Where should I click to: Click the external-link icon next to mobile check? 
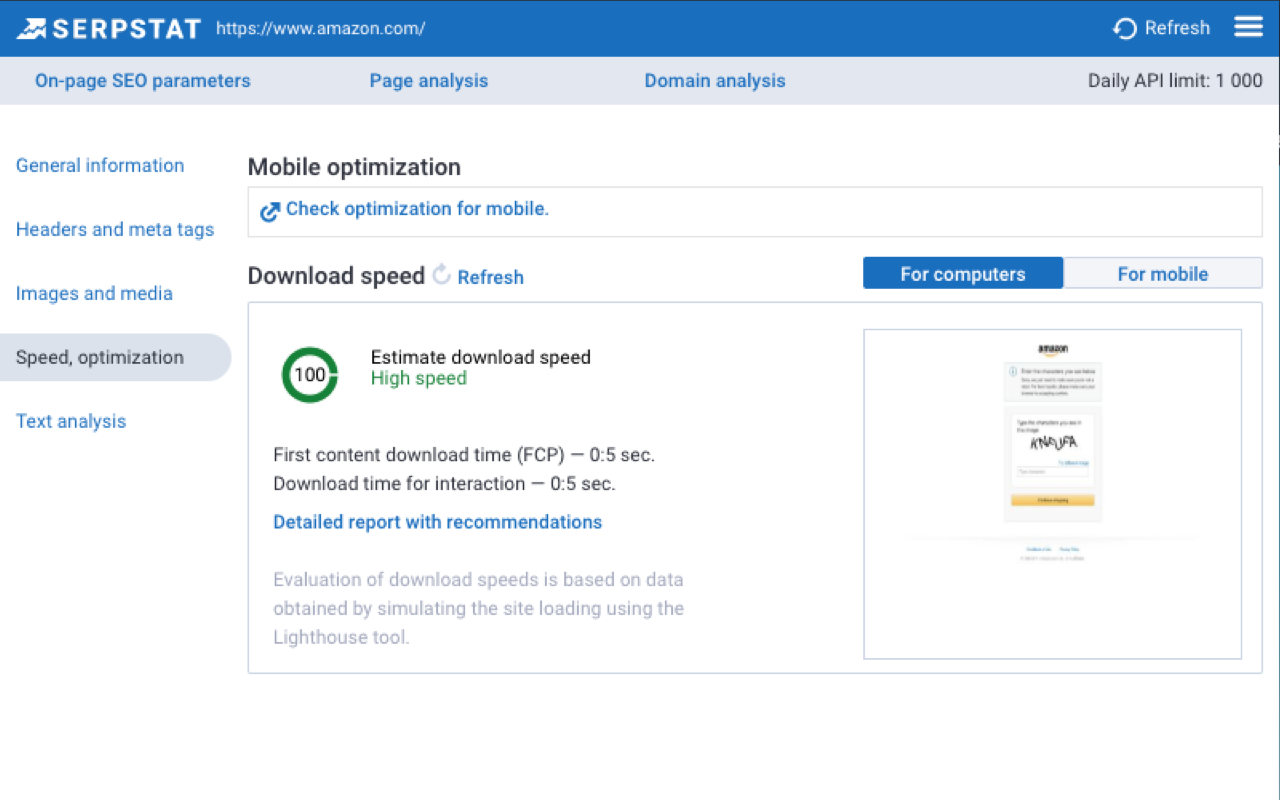(268, 211)
